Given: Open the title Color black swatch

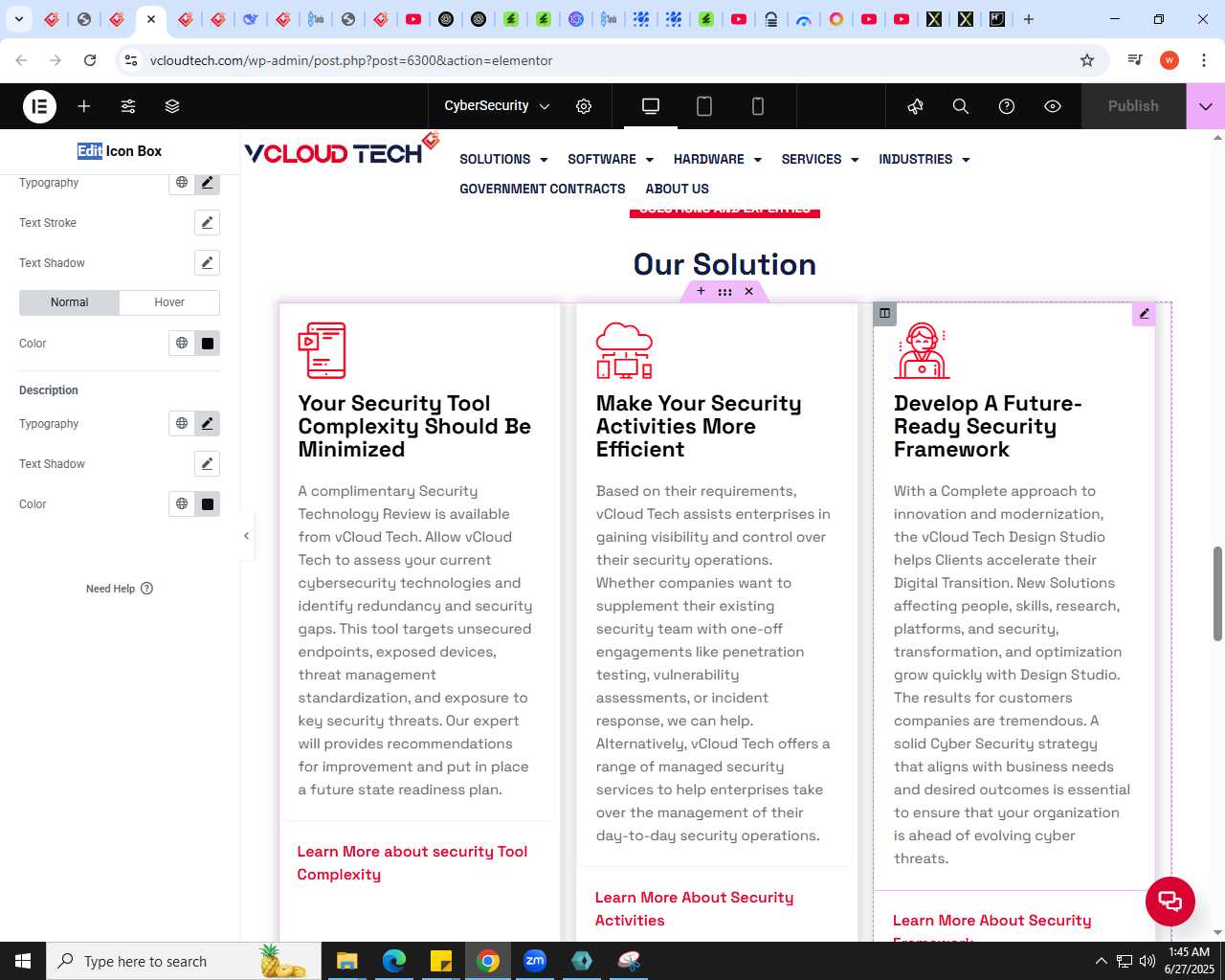Looking at the screenshot, I should 208,344.
